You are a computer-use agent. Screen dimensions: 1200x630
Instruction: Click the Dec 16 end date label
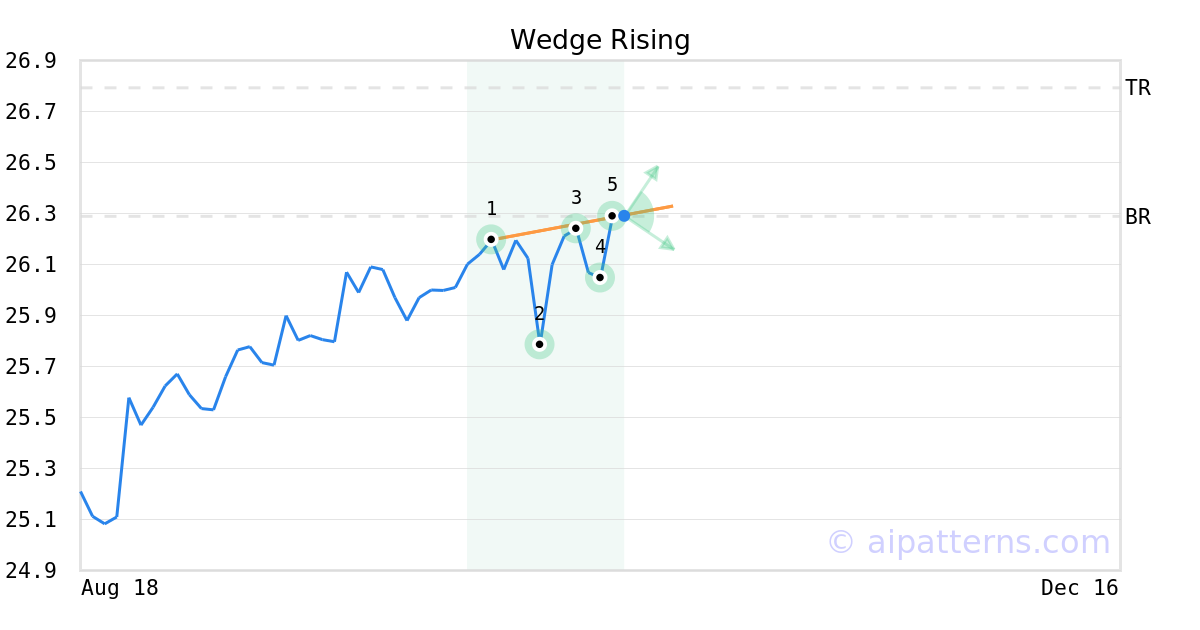1079,588
